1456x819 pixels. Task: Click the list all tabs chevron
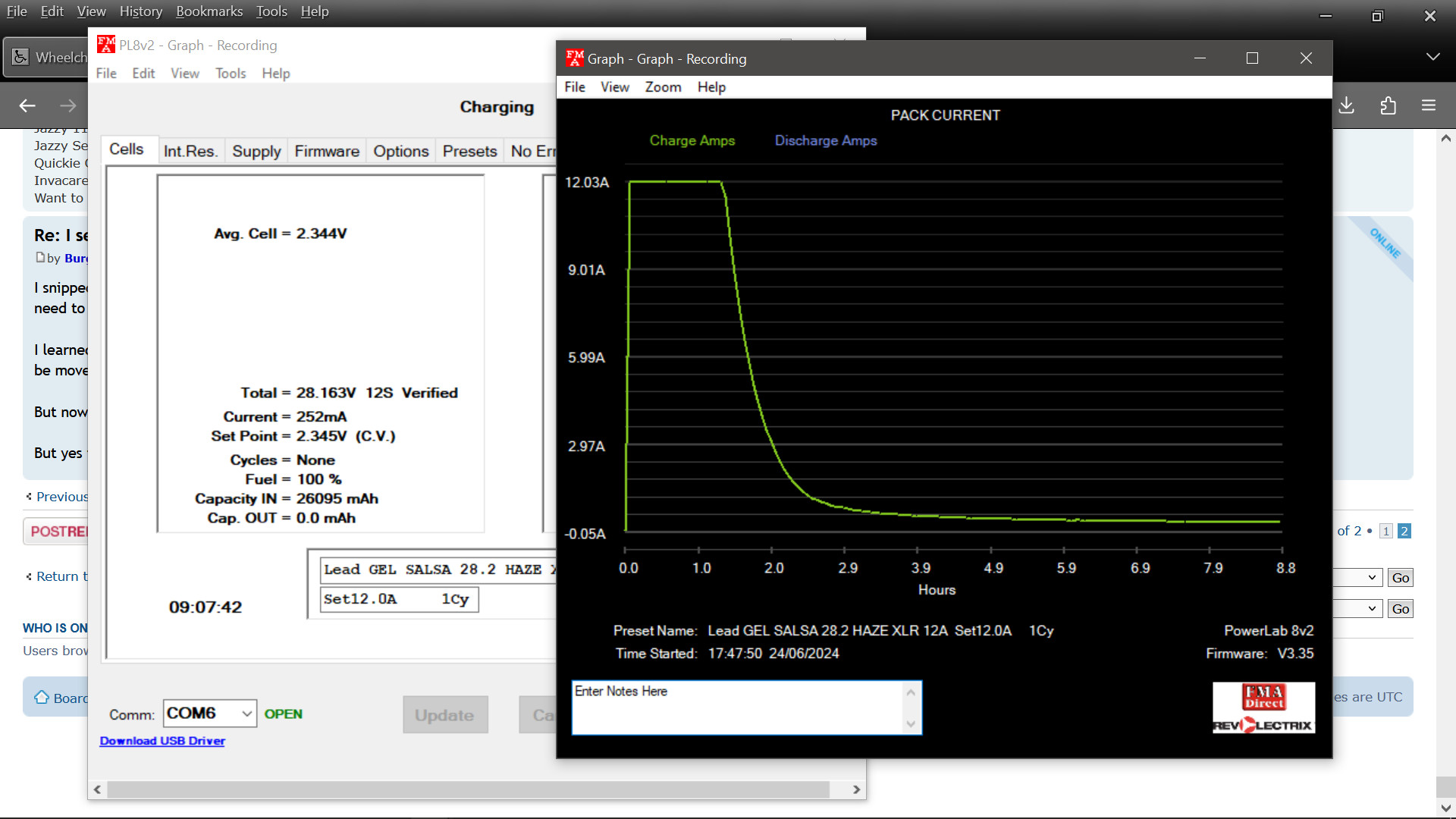point(1432,57)
